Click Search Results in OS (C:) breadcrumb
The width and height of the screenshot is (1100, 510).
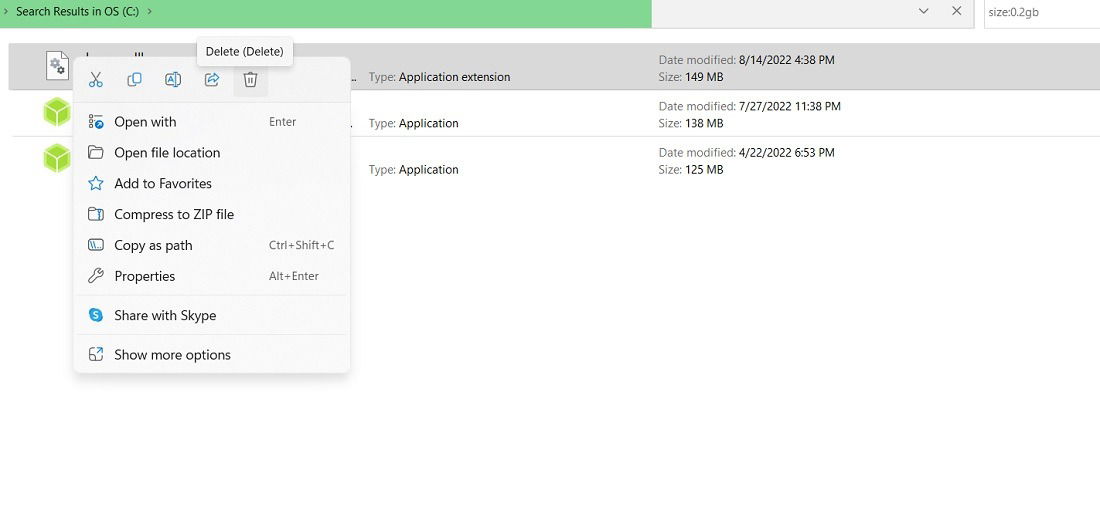[77, 12]
